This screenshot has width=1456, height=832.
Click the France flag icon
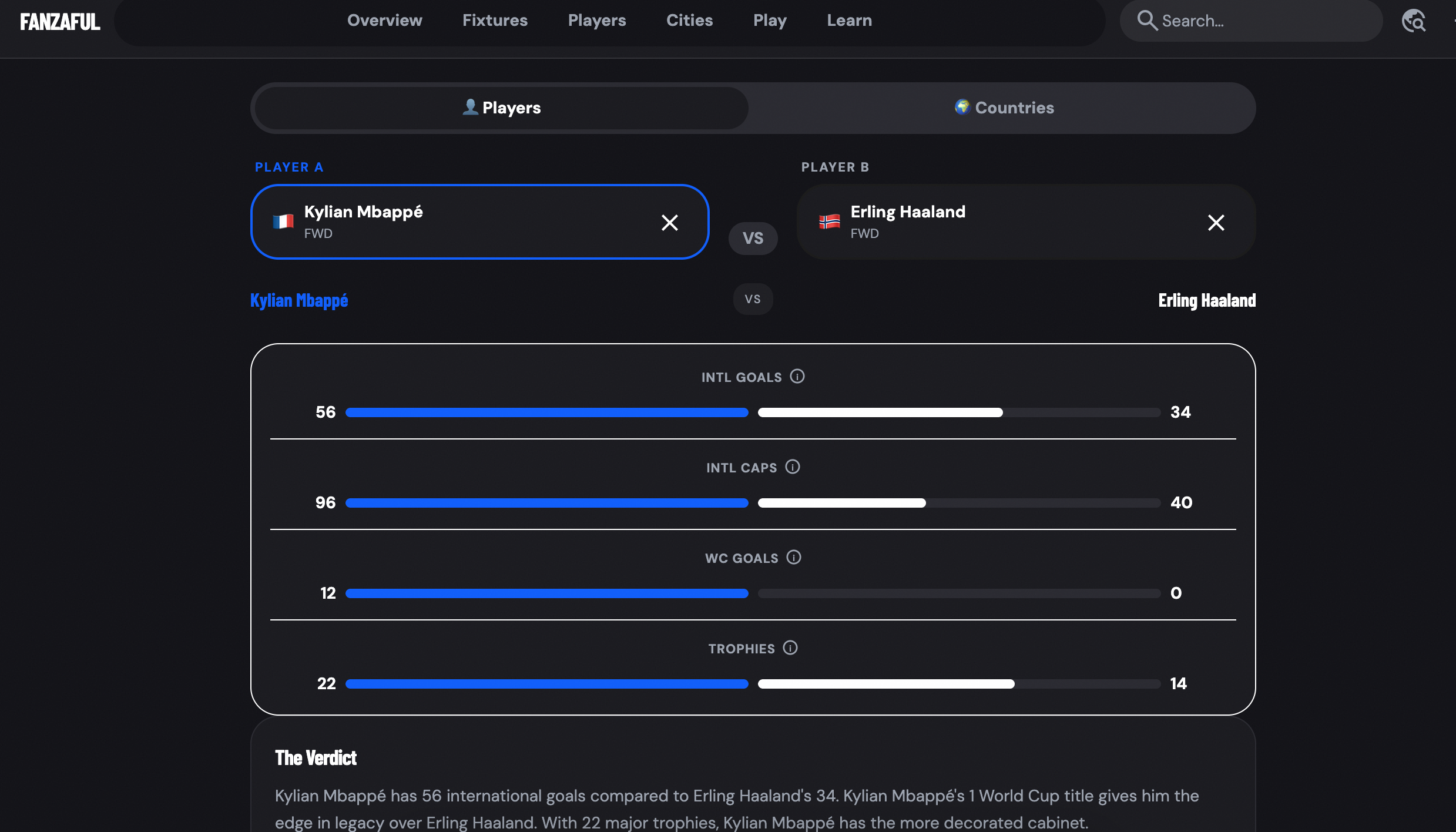pos(283,222)
